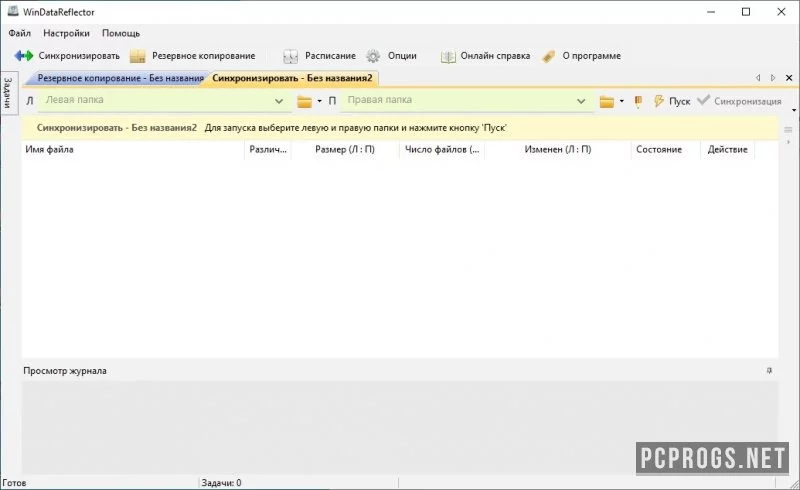Sort by Состояние column header
The height and width of the screenshot is (490, 800).
[x=666, y=150]
